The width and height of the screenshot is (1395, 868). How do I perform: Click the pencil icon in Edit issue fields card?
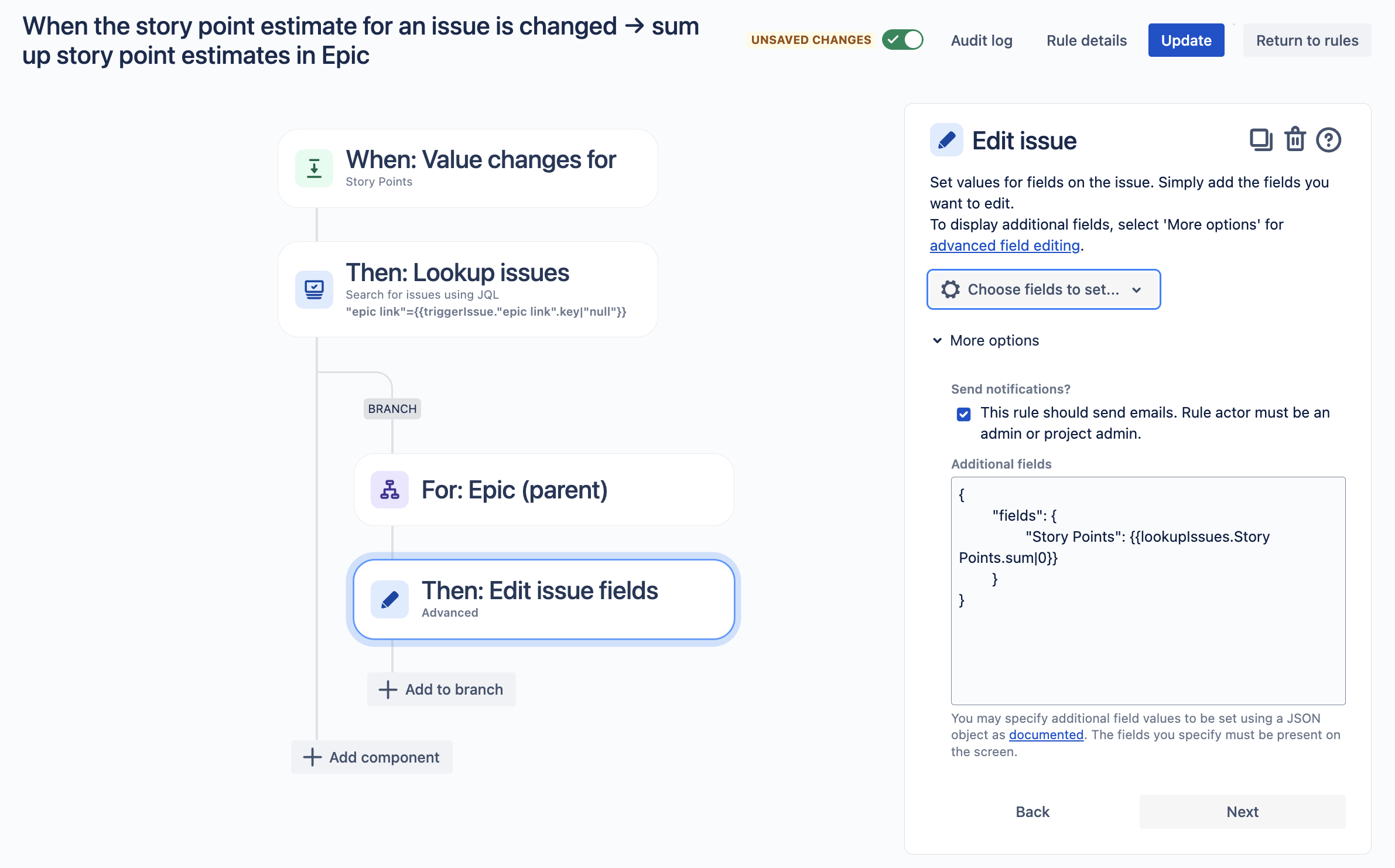point(389,599)
